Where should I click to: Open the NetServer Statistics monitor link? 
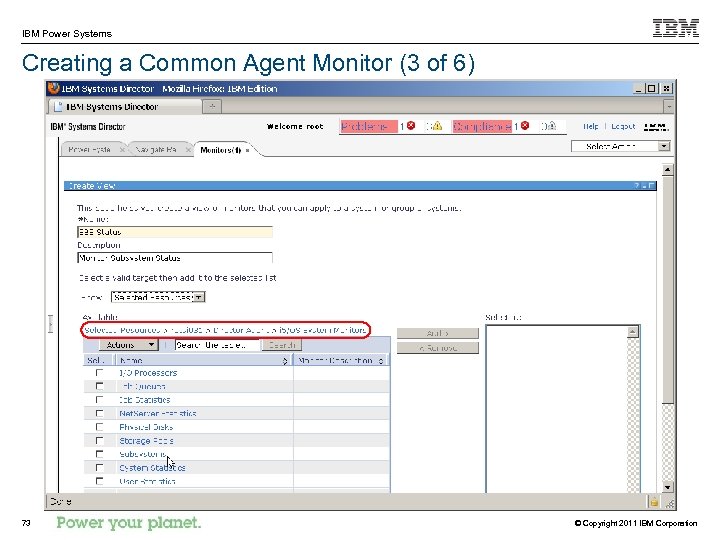tap(158, 414)
